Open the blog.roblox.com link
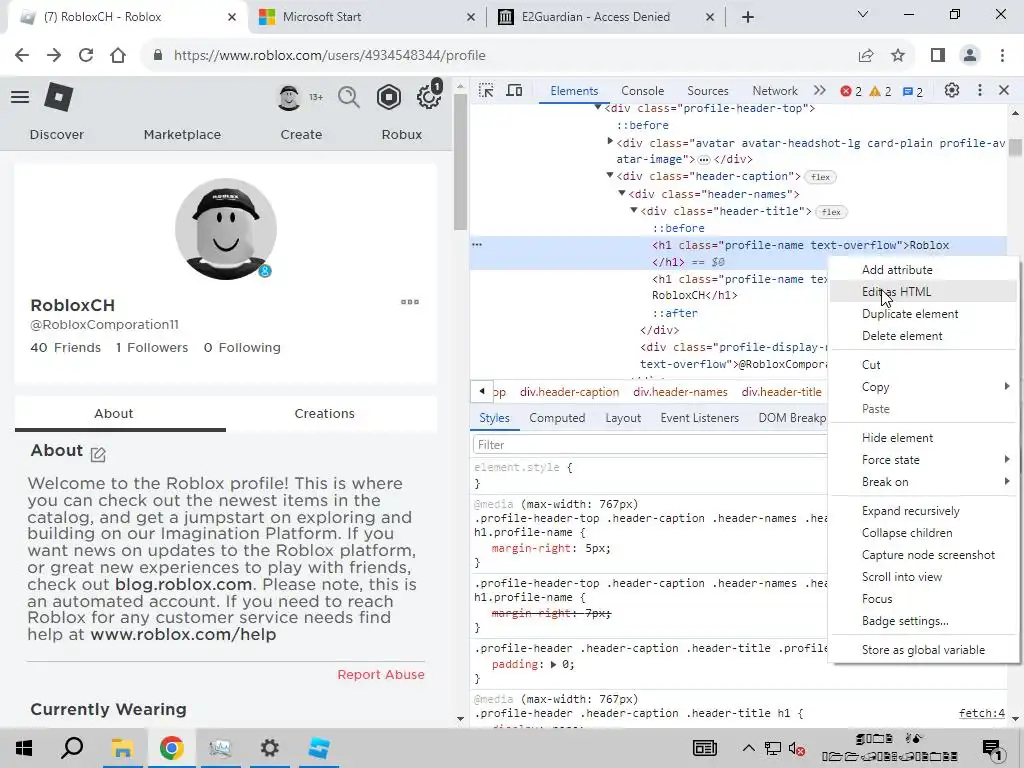 click(x=184, y=584)
